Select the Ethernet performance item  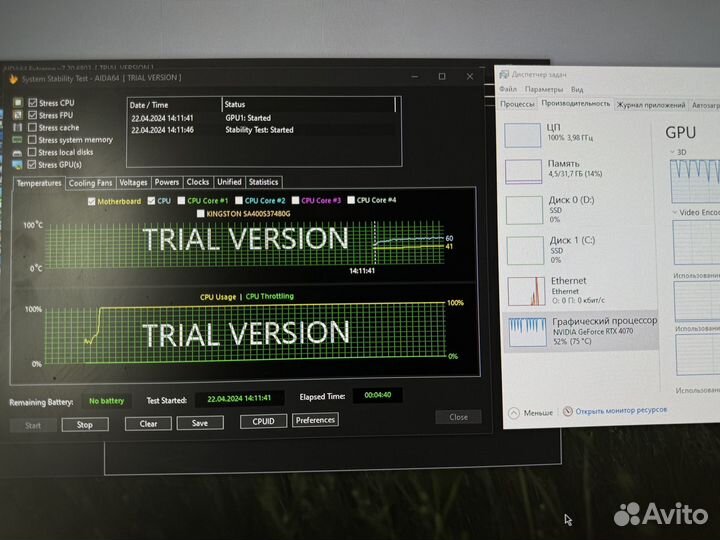click(582, 290)
